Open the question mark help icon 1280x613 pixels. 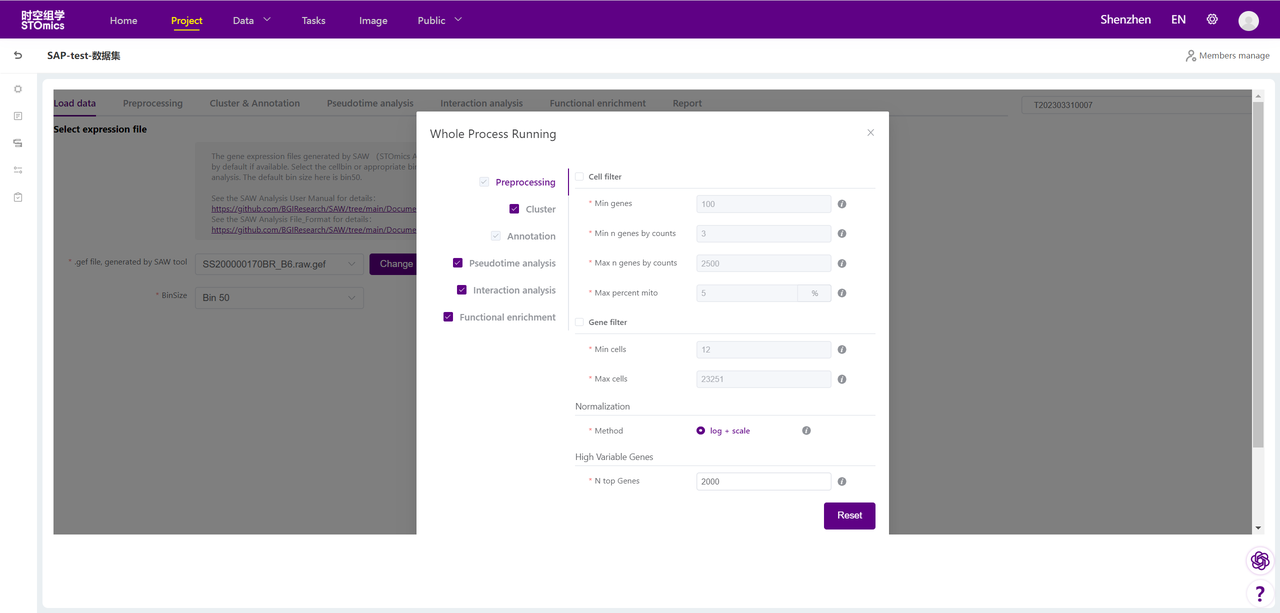coord(1260,594)
